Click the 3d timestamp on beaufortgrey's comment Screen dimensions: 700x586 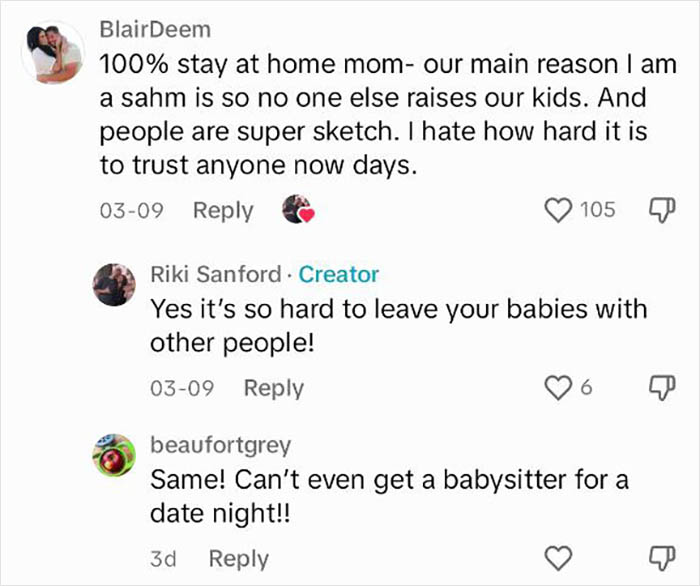pyautogui.click(x=163, y=559)
